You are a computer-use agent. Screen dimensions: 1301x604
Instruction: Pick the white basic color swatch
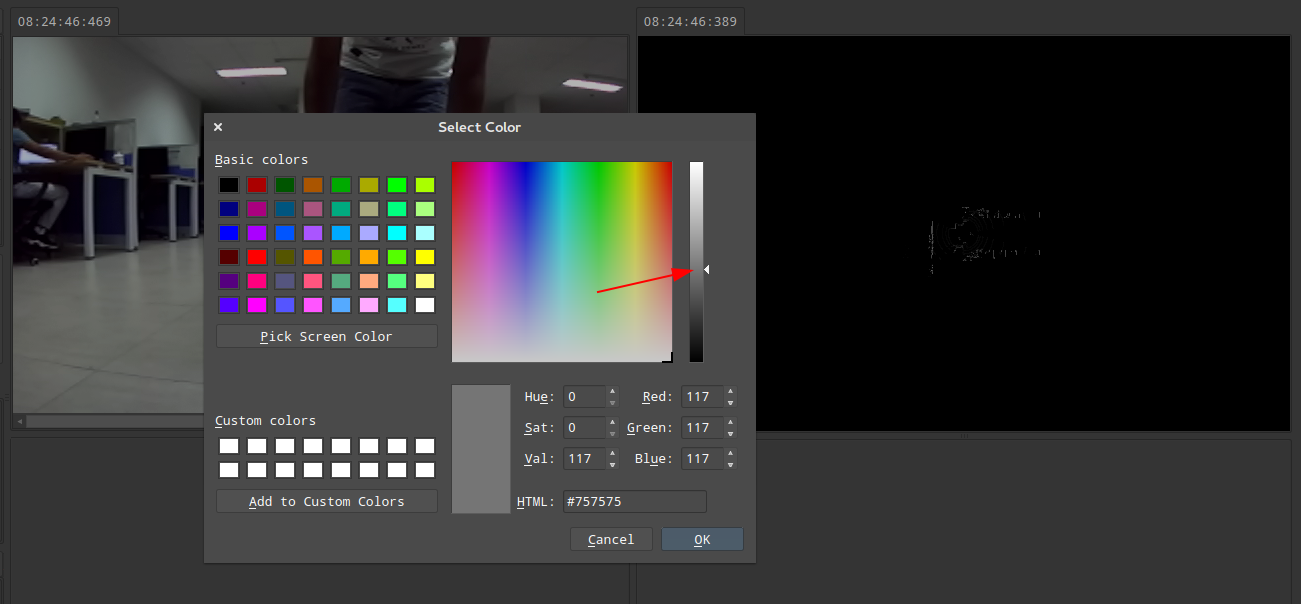coord(425,305)
